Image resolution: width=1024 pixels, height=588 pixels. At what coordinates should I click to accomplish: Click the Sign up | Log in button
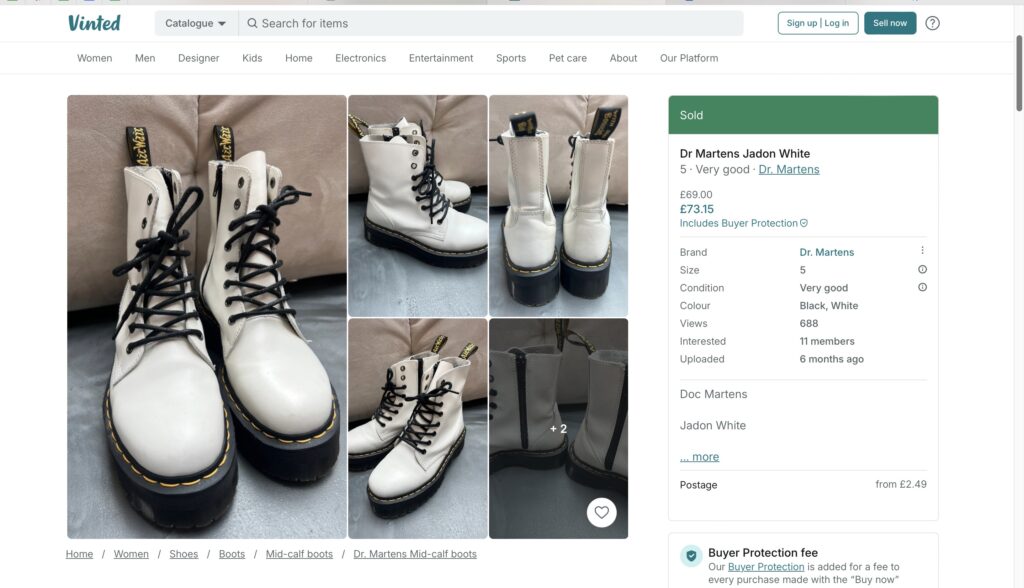click(x=818, y=23)
